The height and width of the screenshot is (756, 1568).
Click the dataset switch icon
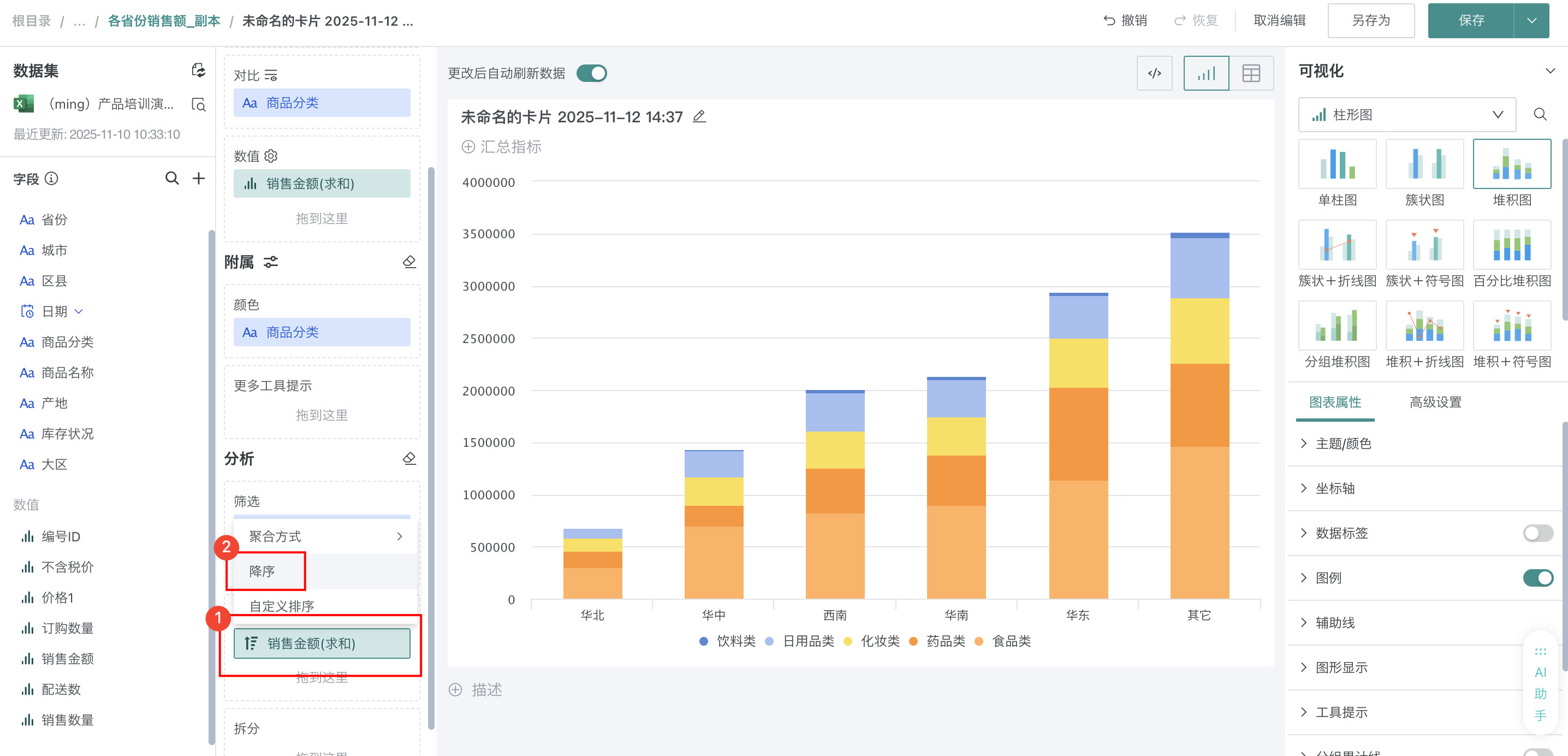click(x=198, y=70)
